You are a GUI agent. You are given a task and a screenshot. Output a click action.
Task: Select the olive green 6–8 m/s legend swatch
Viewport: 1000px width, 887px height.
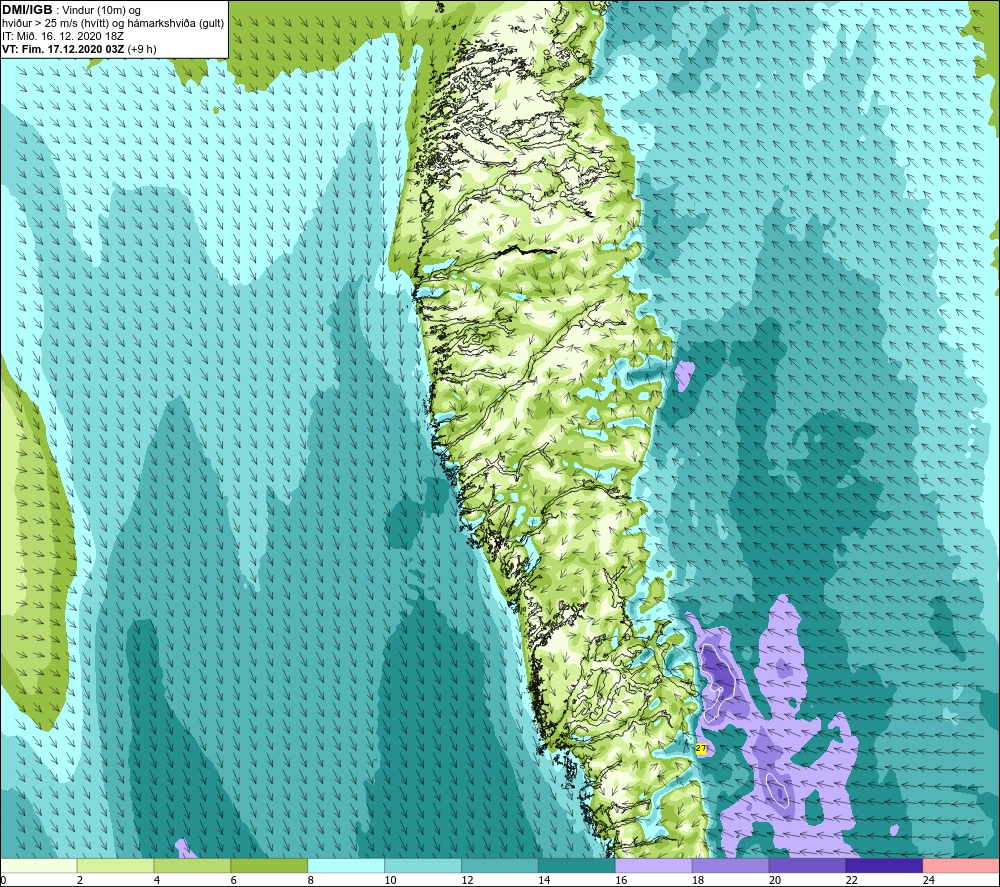tap(269, 865)
